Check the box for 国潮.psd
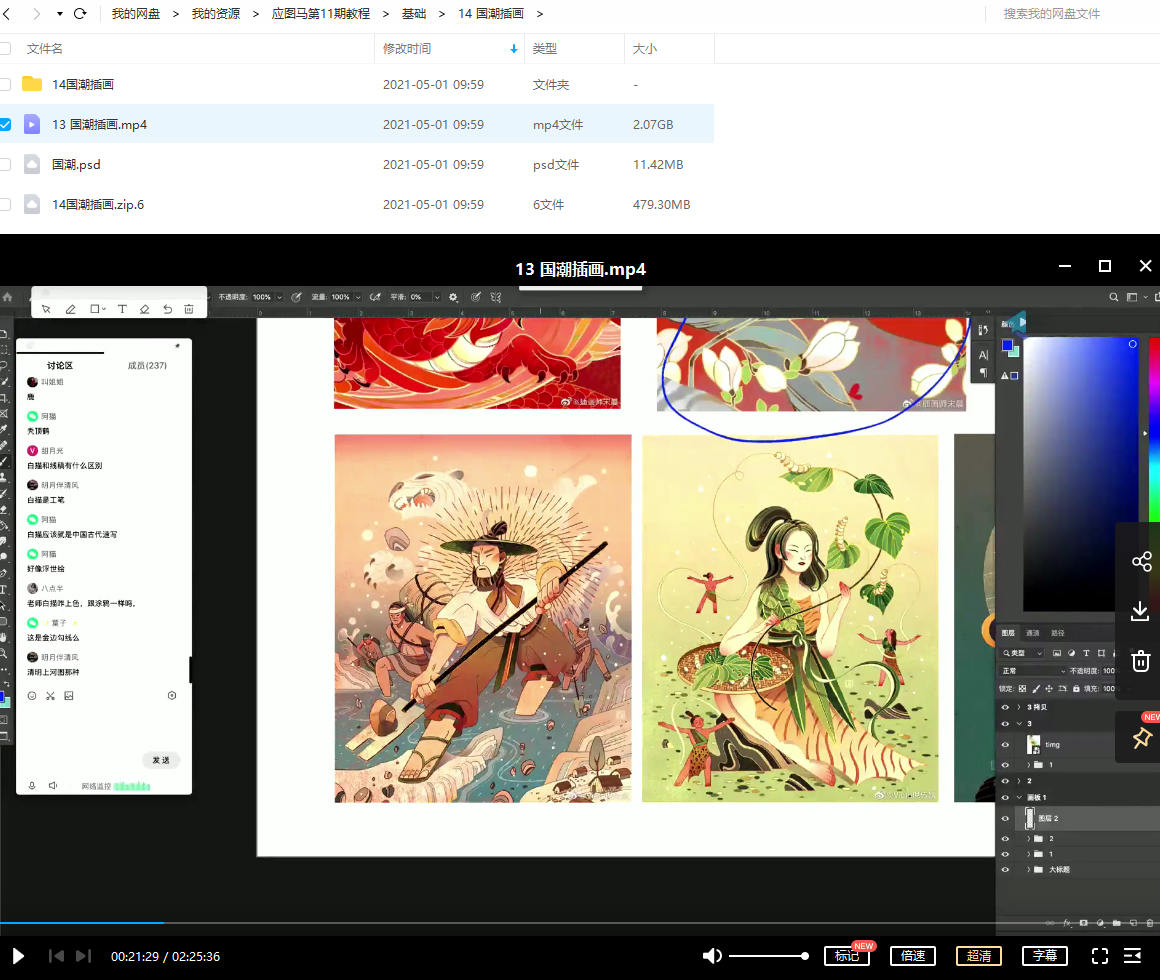 pyautogui.click(x=5, y=165)
